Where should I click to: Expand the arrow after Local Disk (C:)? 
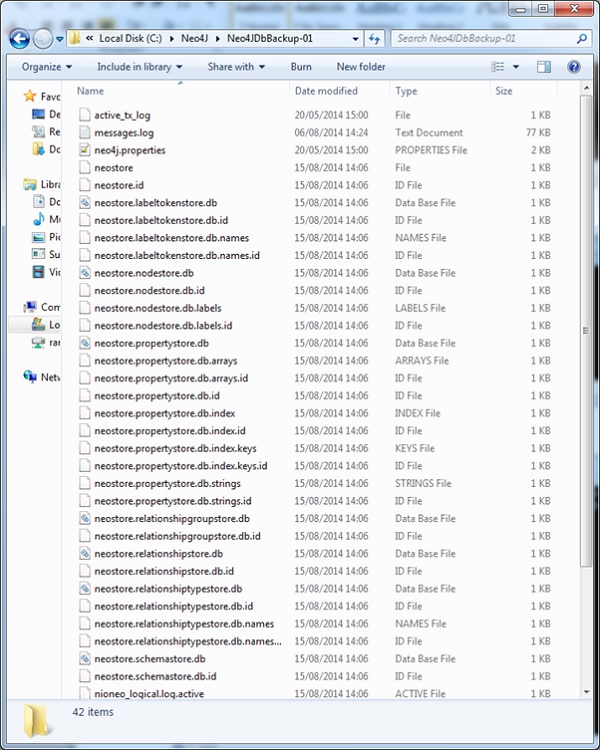click(x=172, y=39)
